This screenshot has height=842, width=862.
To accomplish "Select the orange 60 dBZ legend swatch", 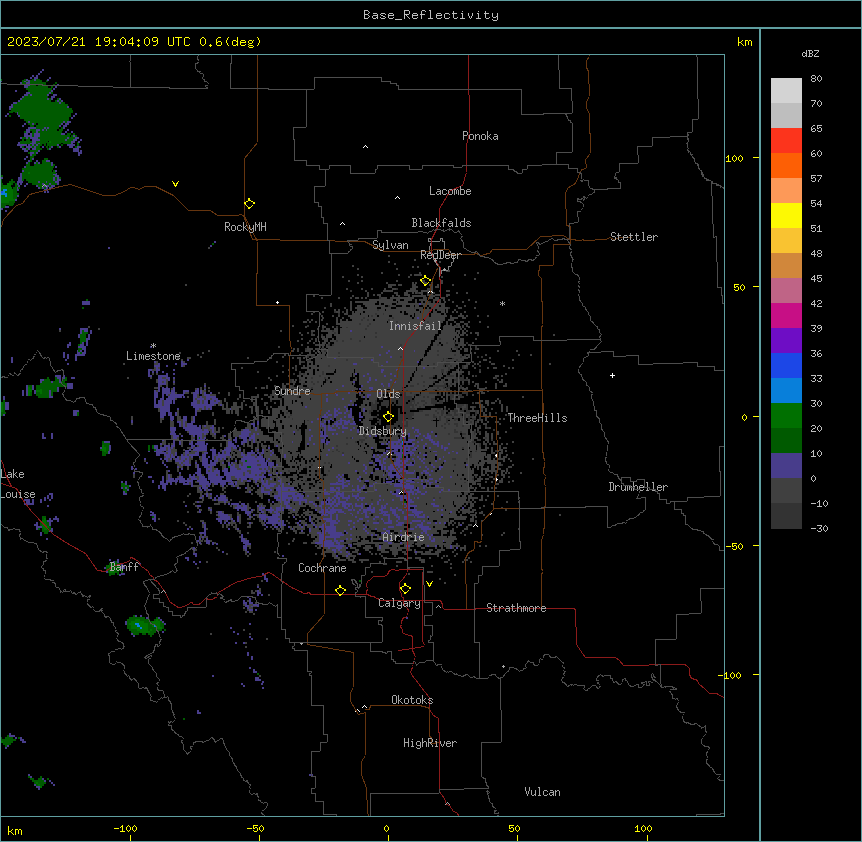I will [x=786, y=165].
